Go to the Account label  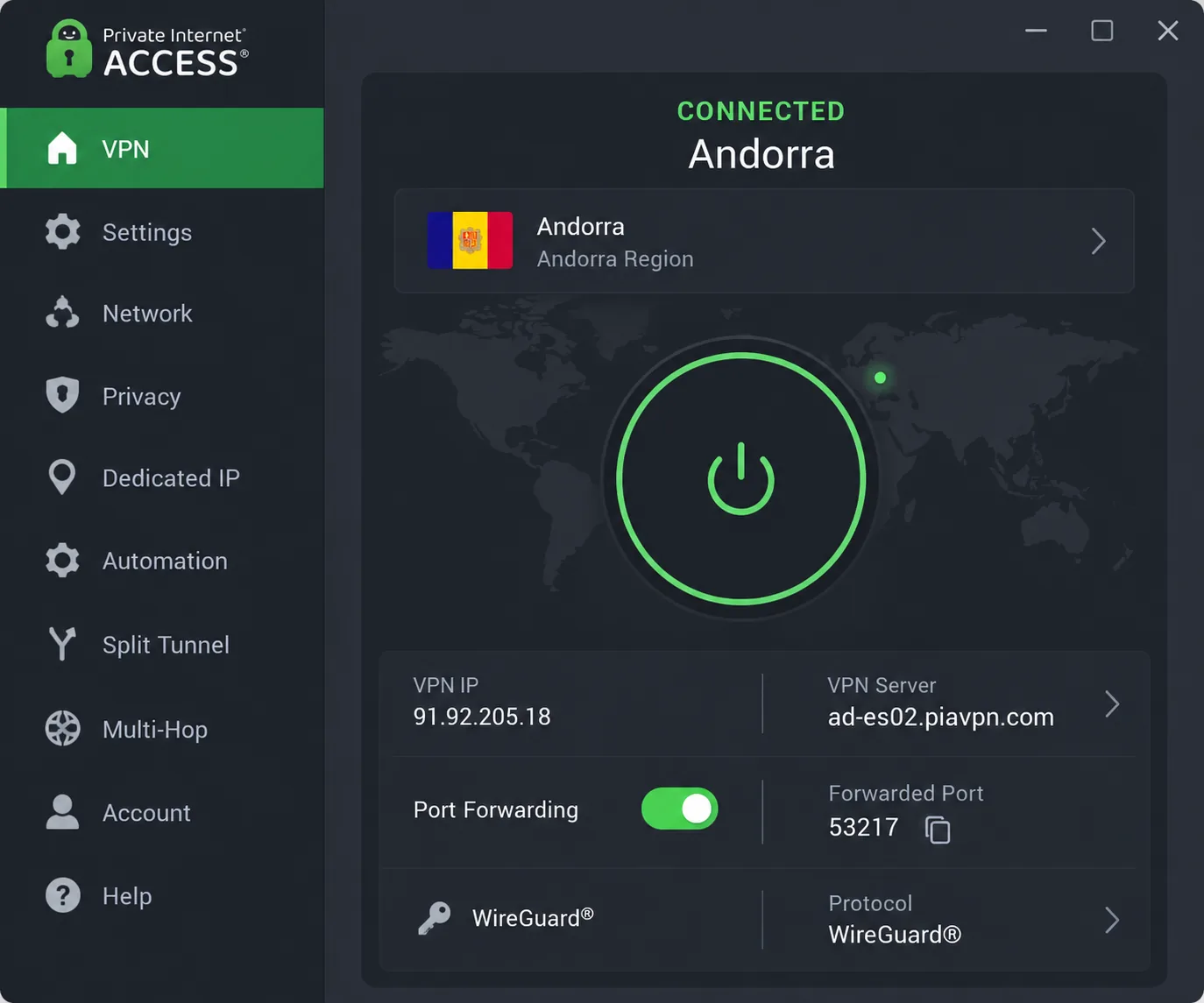pyautogui.click(x=146, y=813)
